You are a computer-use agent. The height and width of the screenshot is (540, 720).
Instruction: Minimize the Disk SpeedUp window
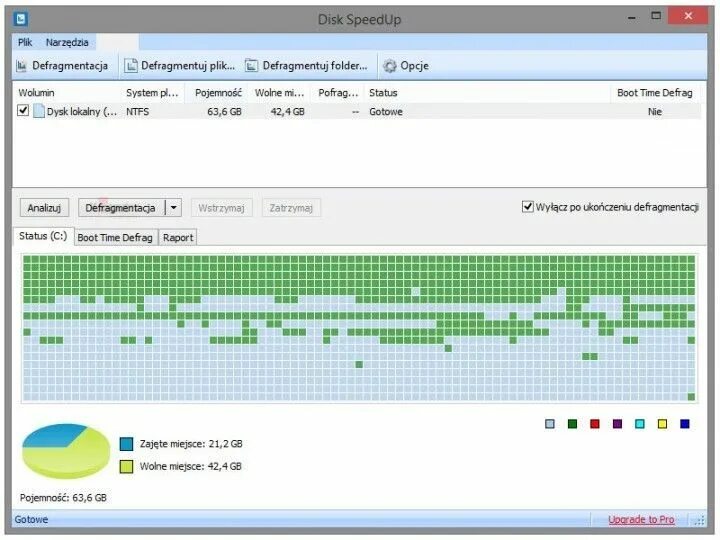(x=632, y=17)
